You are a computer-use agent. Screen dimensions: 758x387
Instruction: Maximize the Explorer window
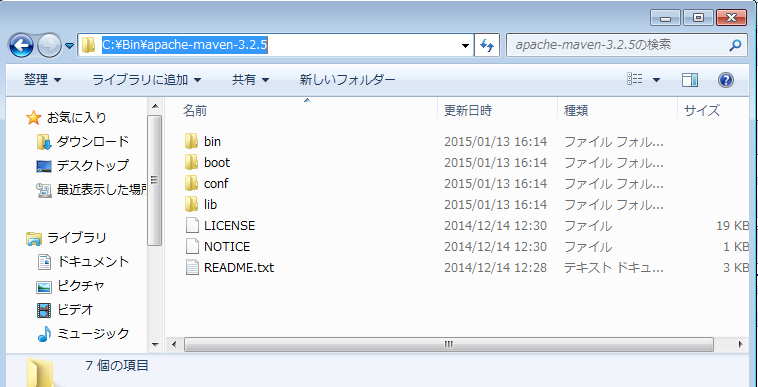[698, 18]
